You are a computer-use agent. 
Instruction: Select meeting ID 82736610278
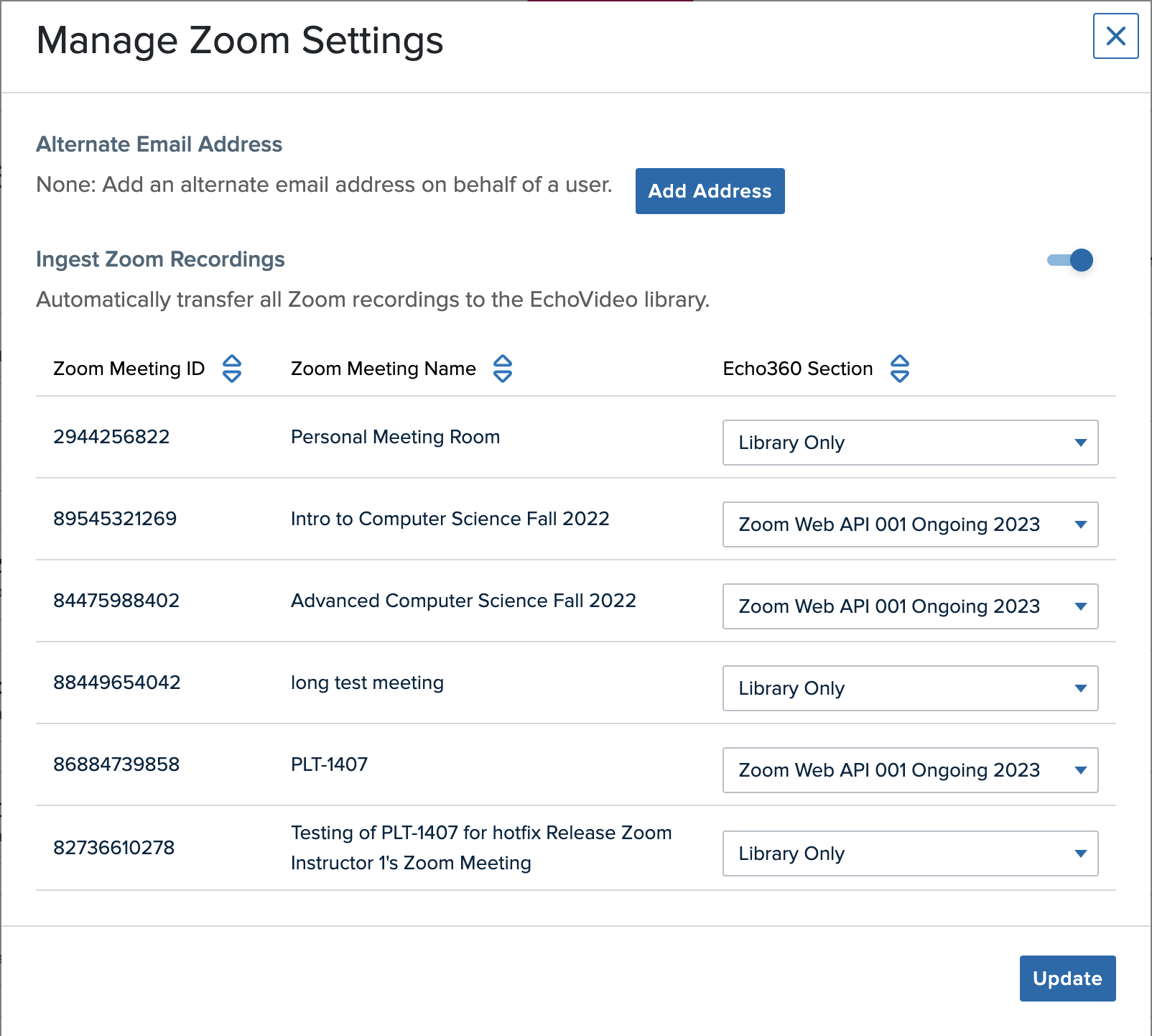tap(113, 848)
